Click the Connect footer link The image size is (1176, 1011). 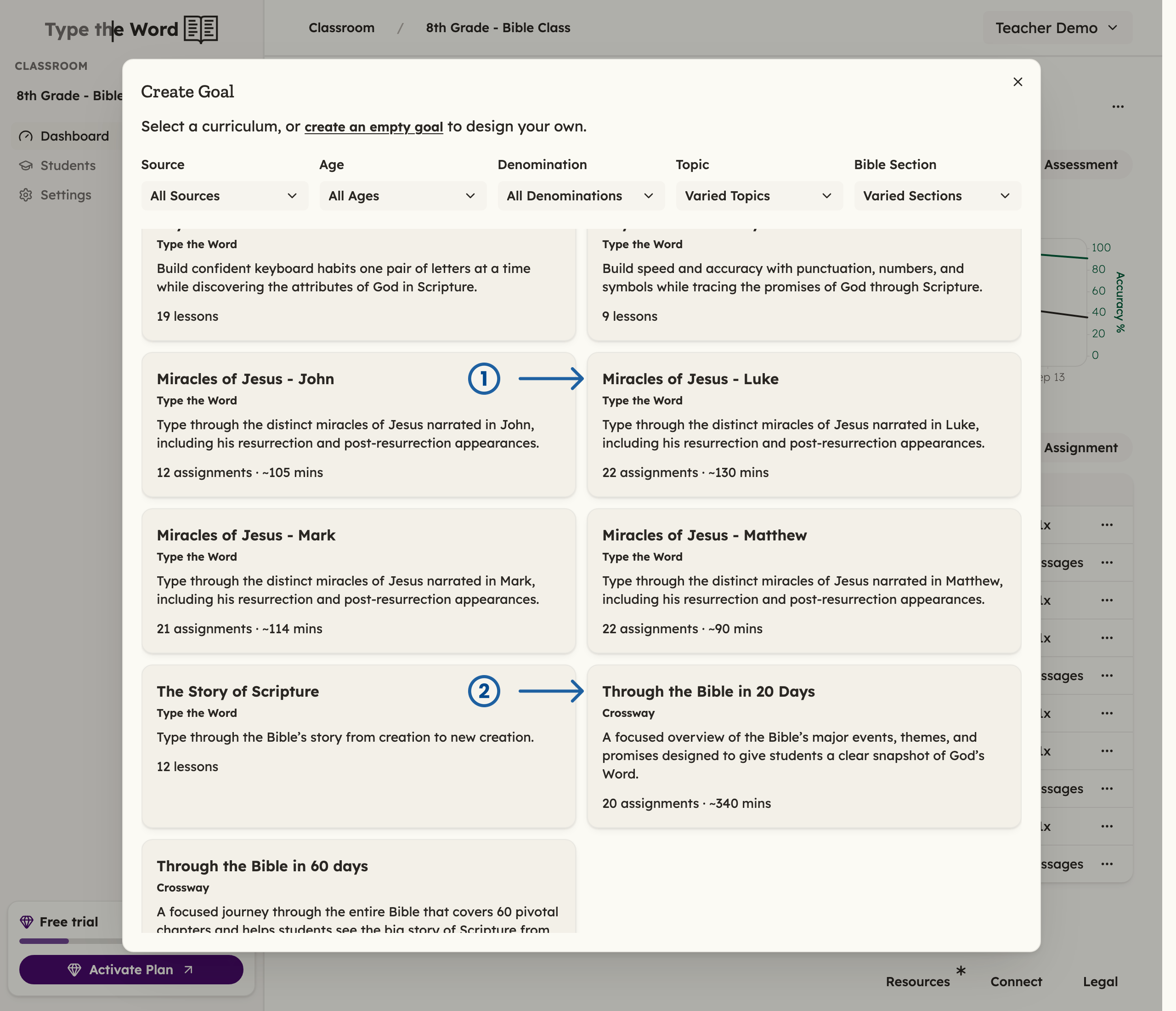click(x=1016, y=982)
